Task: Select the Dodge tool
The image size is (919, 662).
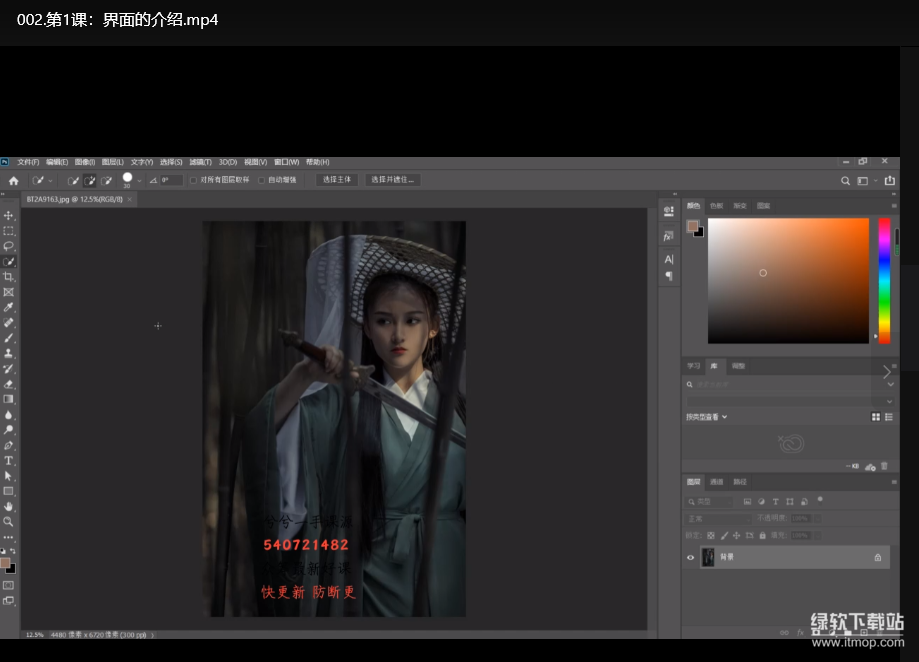Action: pos(8,430)
